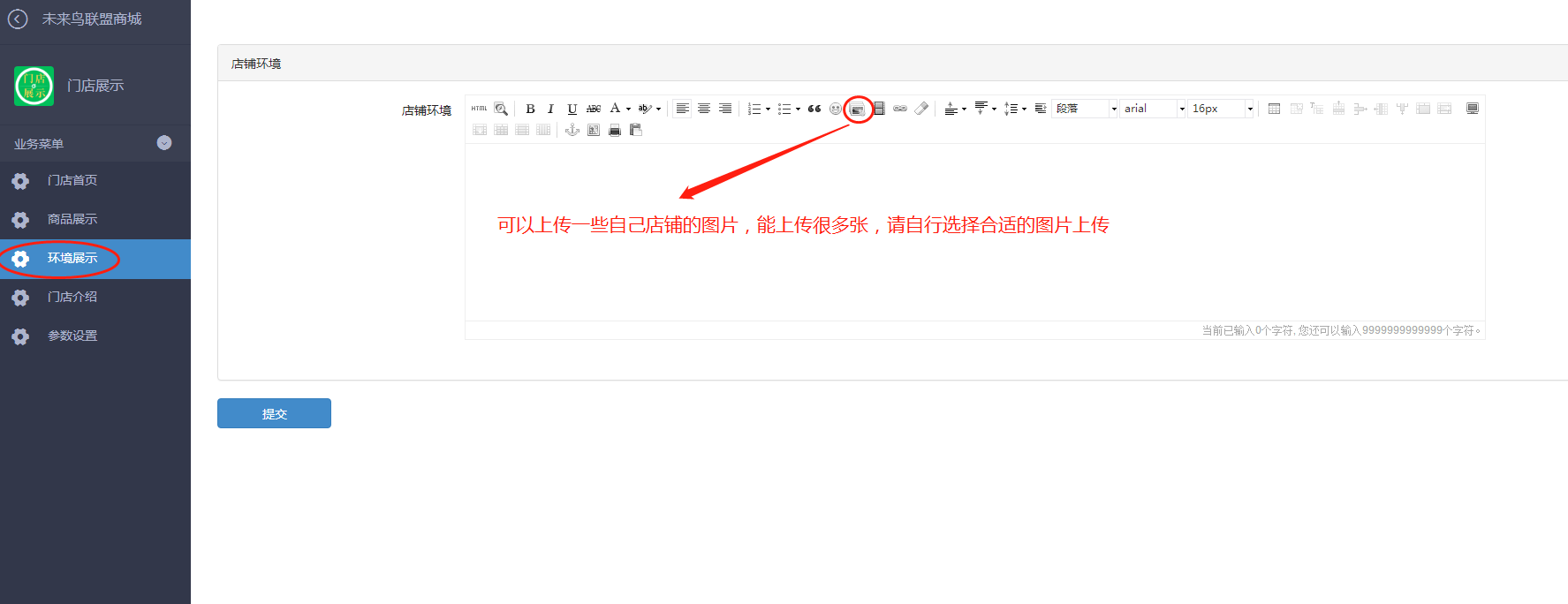Screen dimensions: 1568x604
Task: Open ordered list style dropdown
Action: point(768,109)
